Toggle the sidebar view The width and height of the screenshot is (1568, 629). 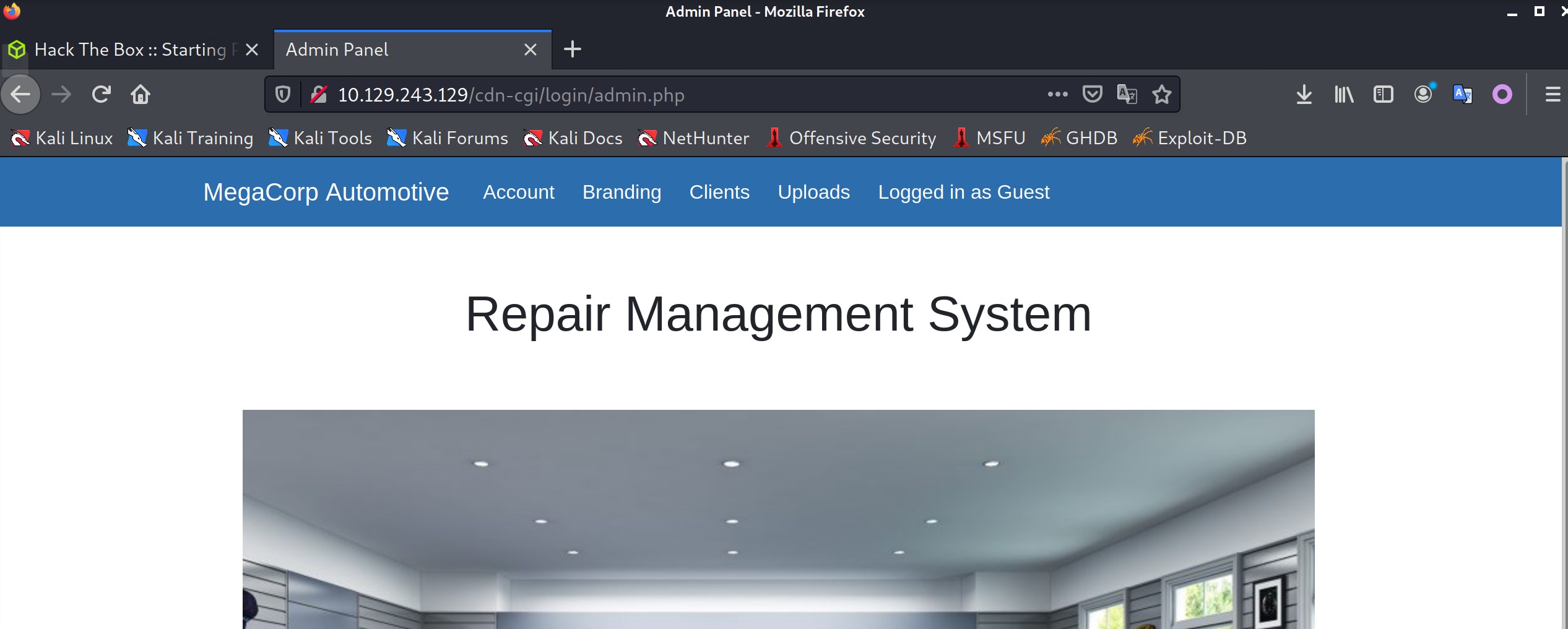pos(1383,95)
